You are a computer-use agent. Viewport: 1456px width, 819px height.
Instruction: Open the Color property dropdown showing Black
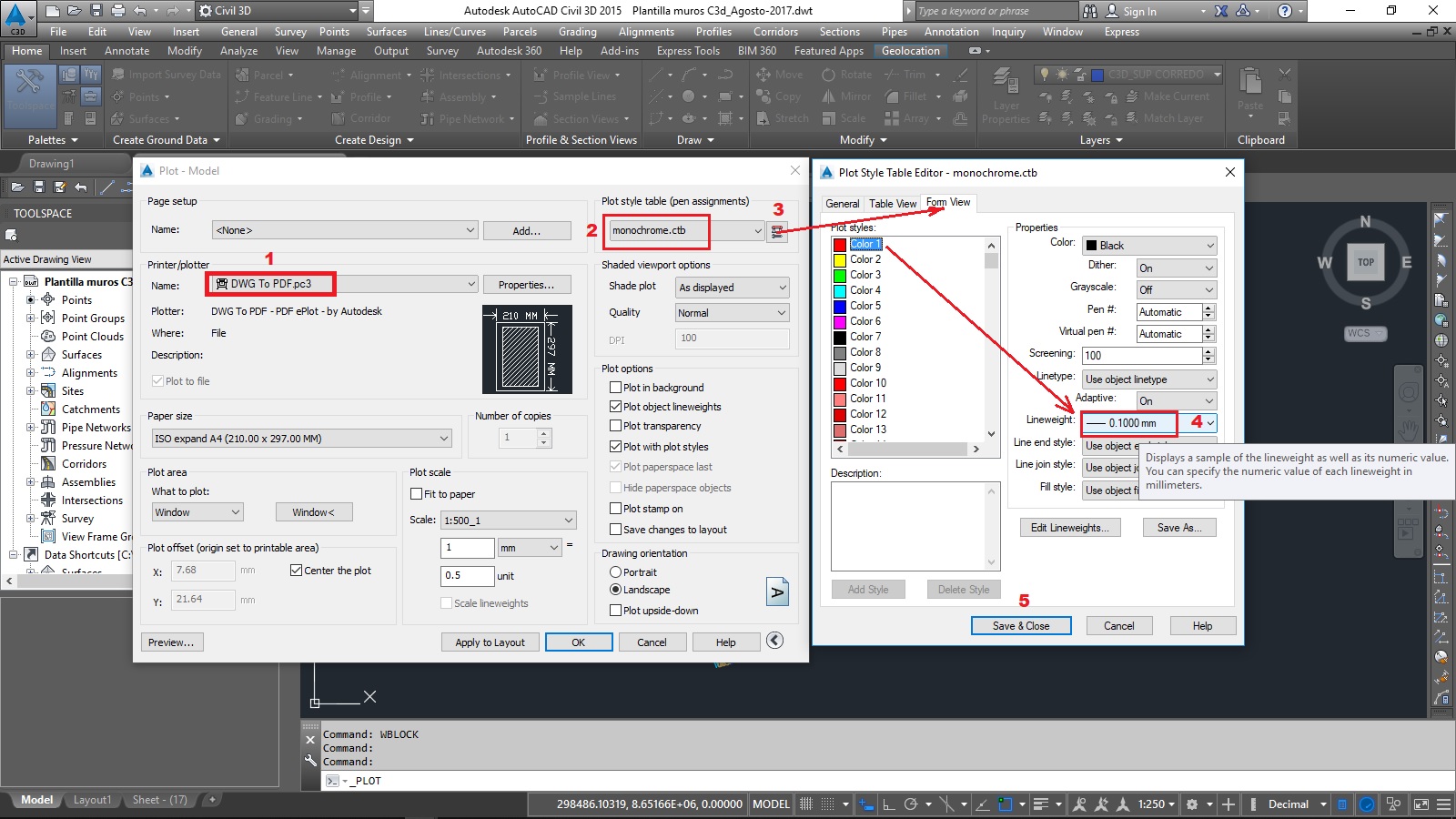point(1149,246)
